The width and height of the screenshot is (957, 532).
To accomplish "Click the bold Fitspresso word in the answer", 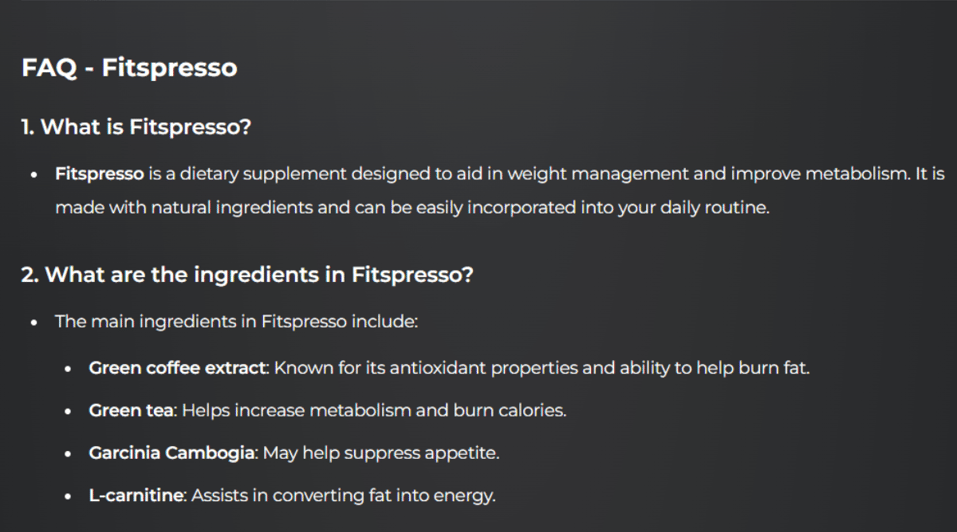I will click(x=99, y=174).
